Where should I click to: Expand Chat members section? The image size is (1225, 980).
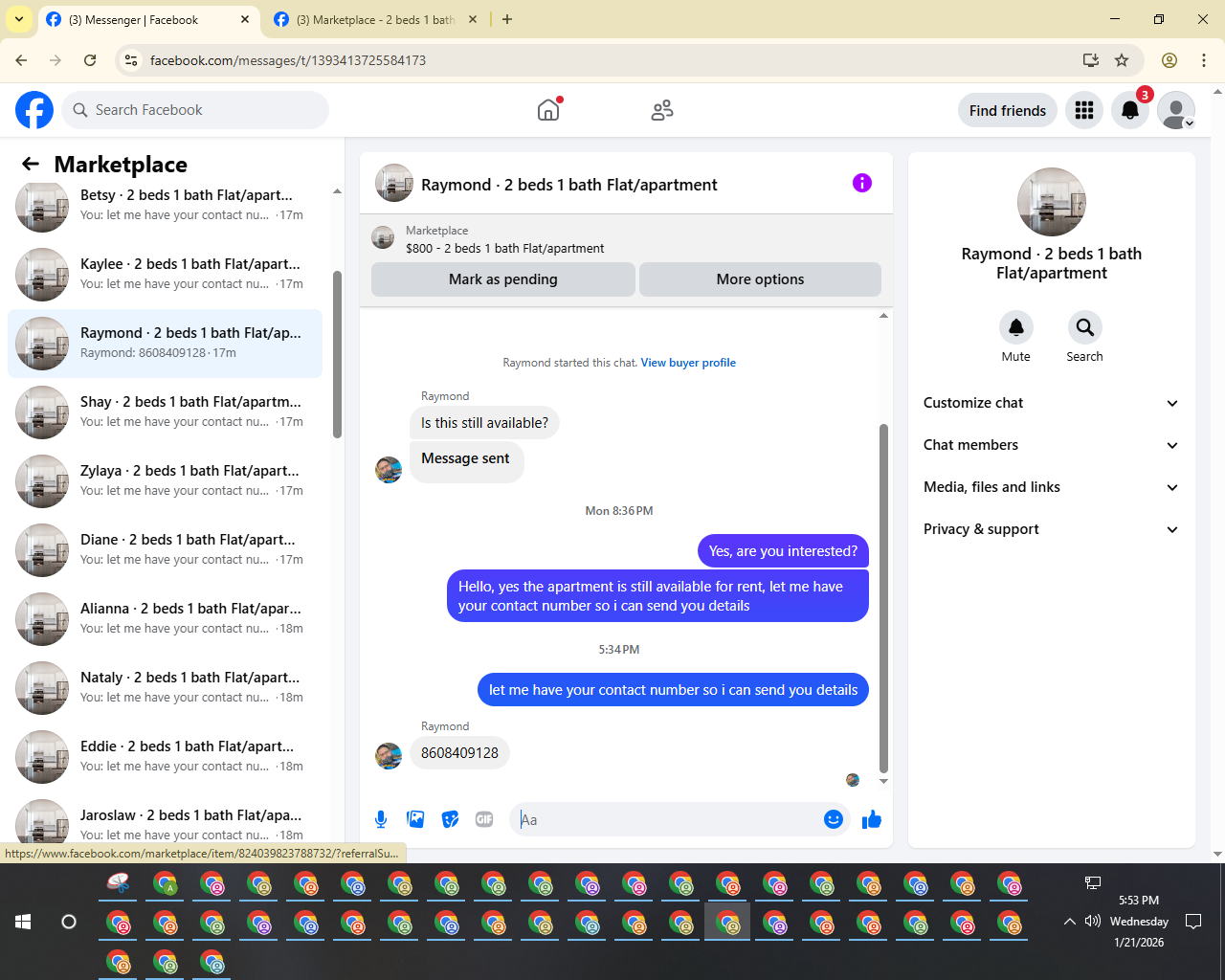click(x=1052, y=445)
